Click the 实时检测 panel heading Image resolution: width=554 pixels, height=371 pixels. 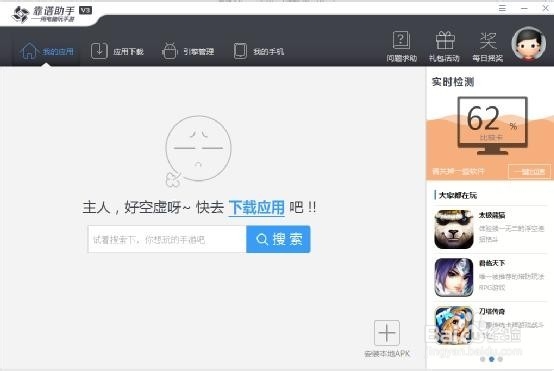453,82
